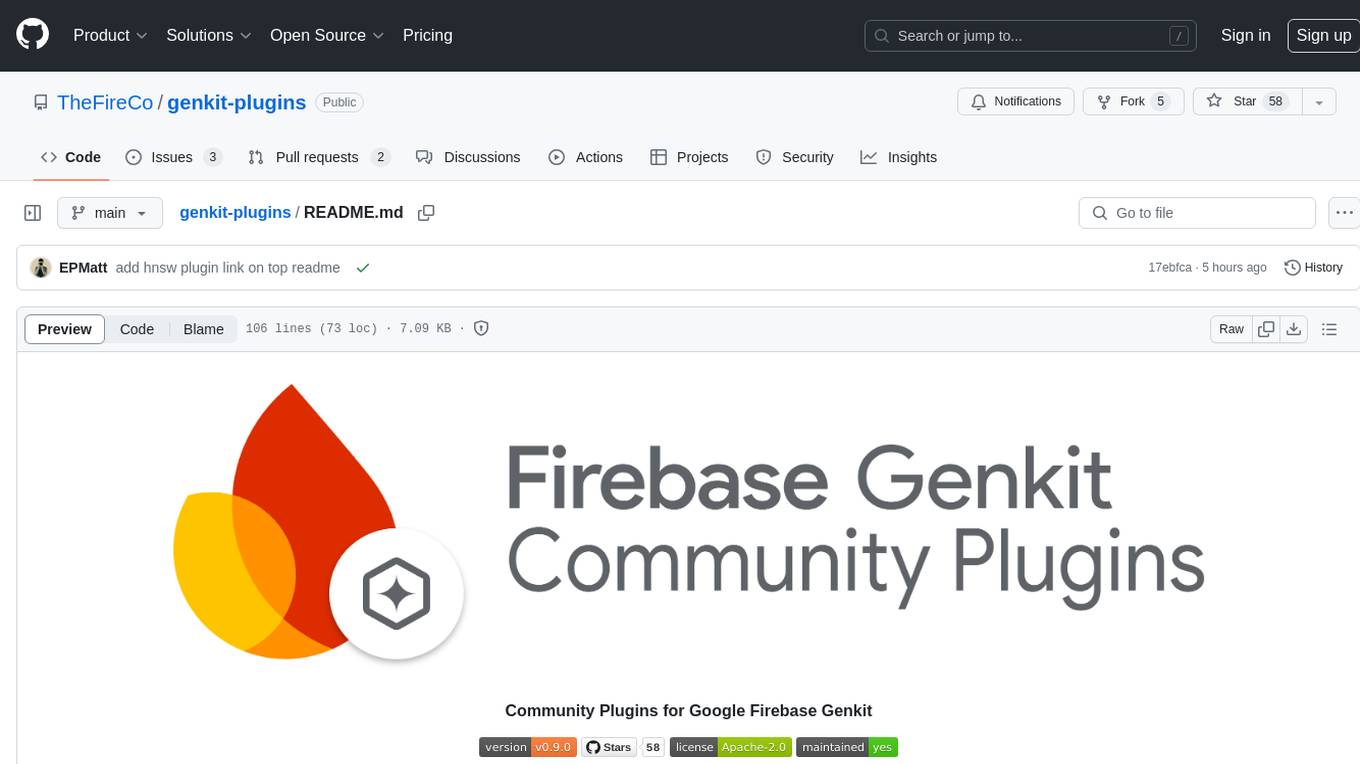
Task: Download the raw file icon
Action: (x=1294, y=329)
